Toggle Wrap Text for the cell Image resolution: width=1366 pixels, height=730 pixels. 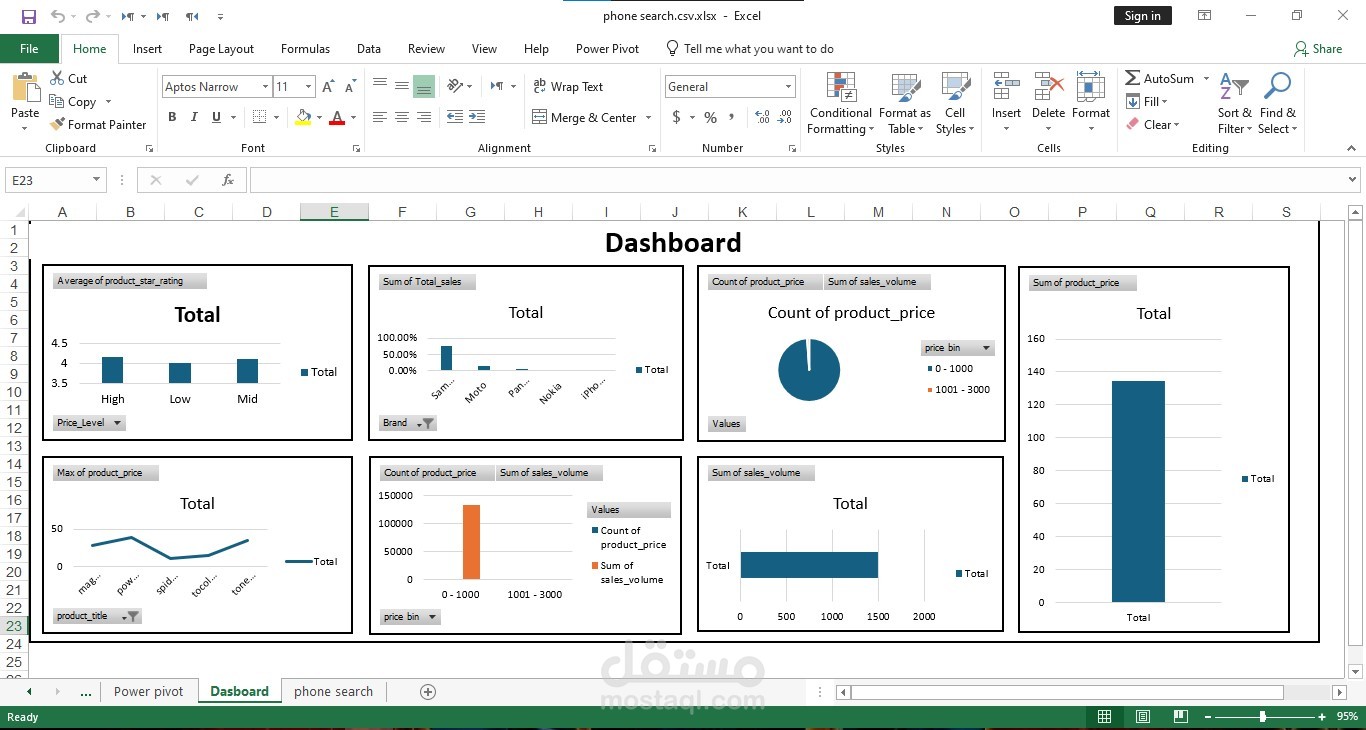567,87
